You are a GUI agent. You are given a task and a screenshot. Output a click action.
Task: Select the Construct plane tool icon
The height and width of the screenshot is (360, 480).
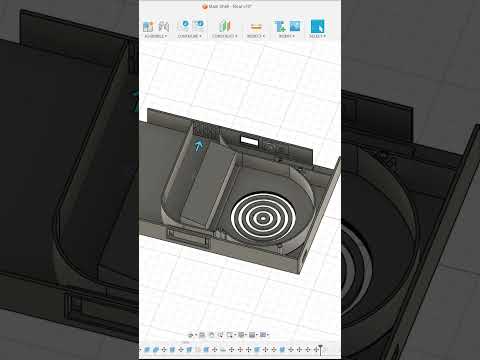tap(225, 26)
